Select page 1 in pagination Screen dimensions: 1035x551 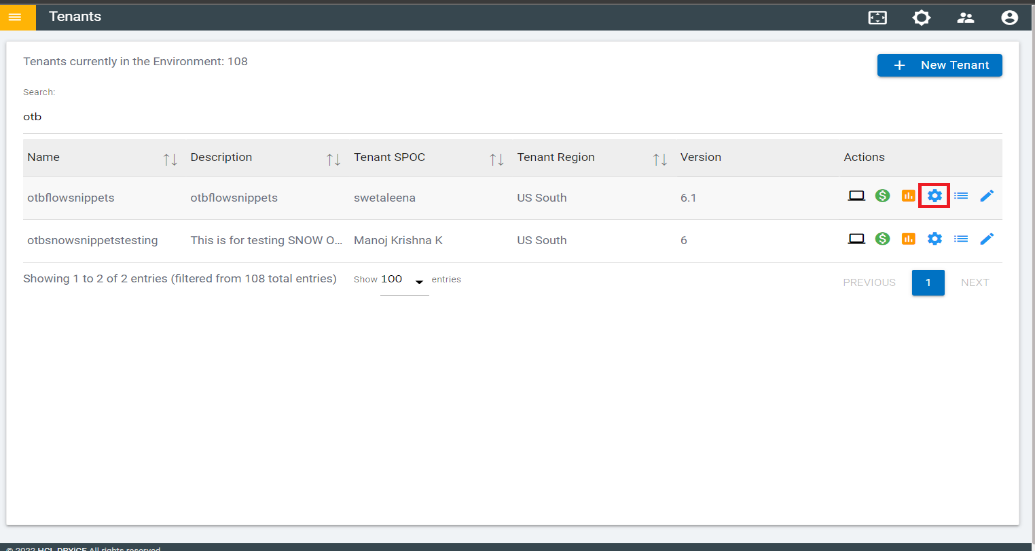(928, 282)
